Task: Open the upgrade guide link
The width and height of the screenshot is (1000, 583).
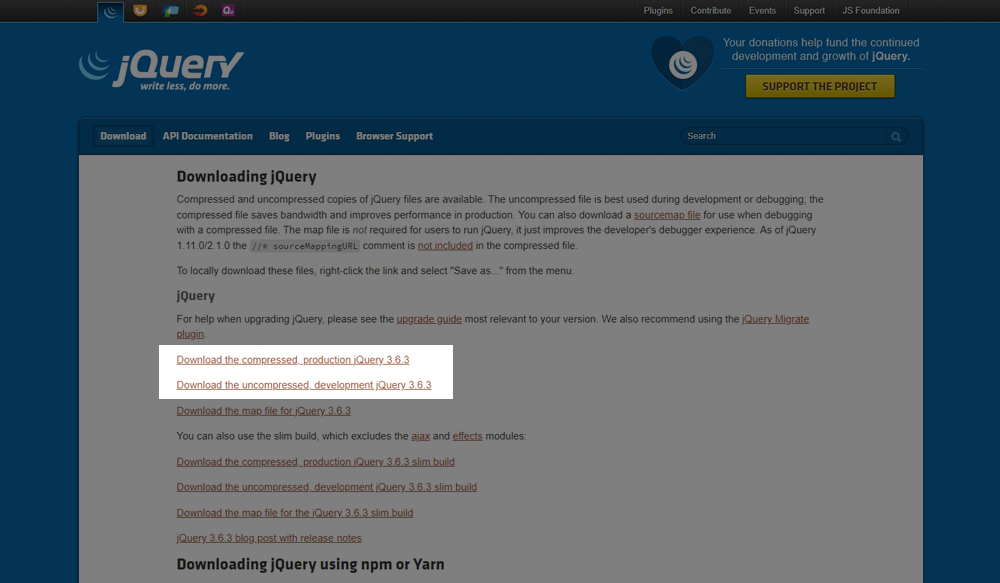Action: [429, 319]
